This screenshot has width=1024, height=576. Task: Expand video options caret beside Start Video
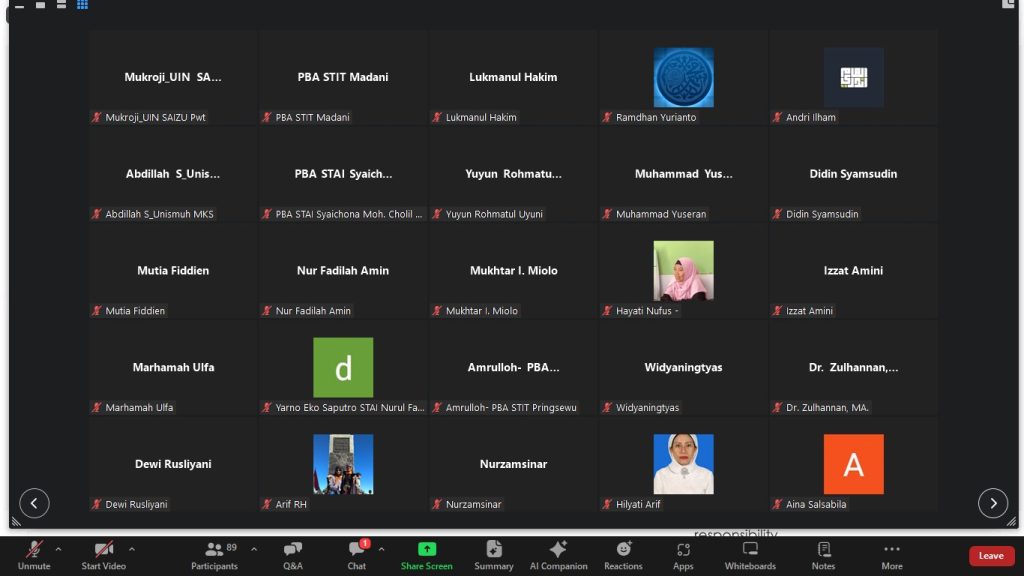pyautogui.click(x=131, y=549)
